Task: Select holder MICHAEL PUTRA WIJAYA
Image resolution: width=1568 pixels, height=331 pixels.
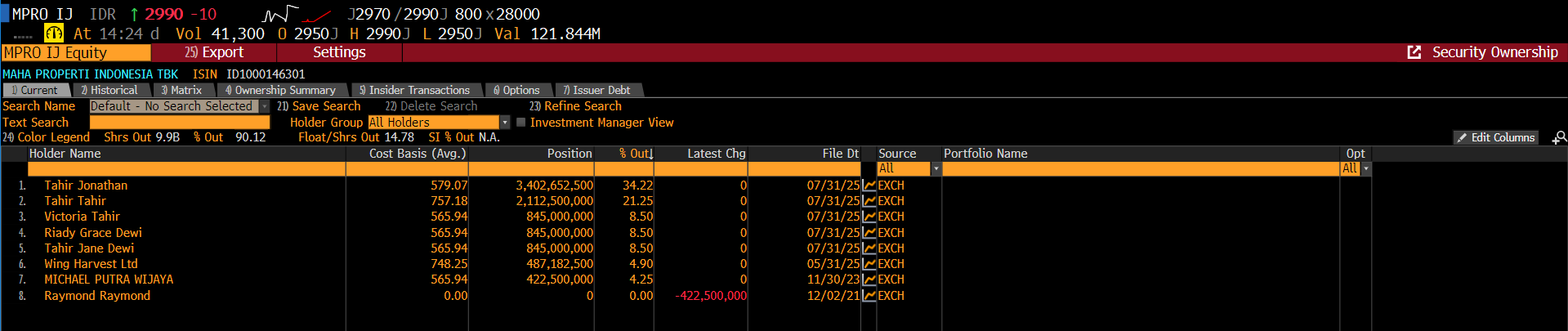Action: [109, 280]
